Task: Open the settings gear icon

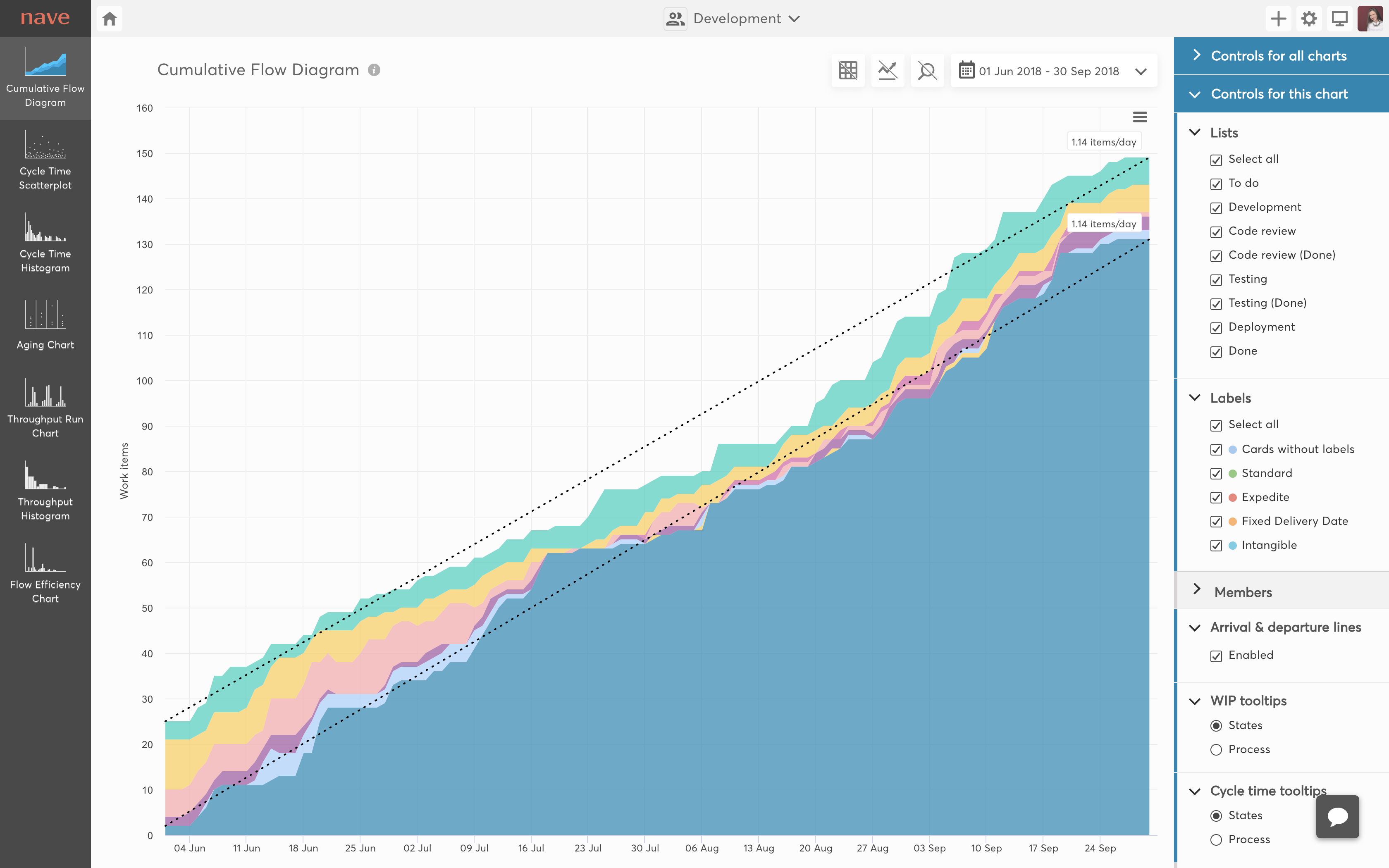Action: [x=1309, y=19]
